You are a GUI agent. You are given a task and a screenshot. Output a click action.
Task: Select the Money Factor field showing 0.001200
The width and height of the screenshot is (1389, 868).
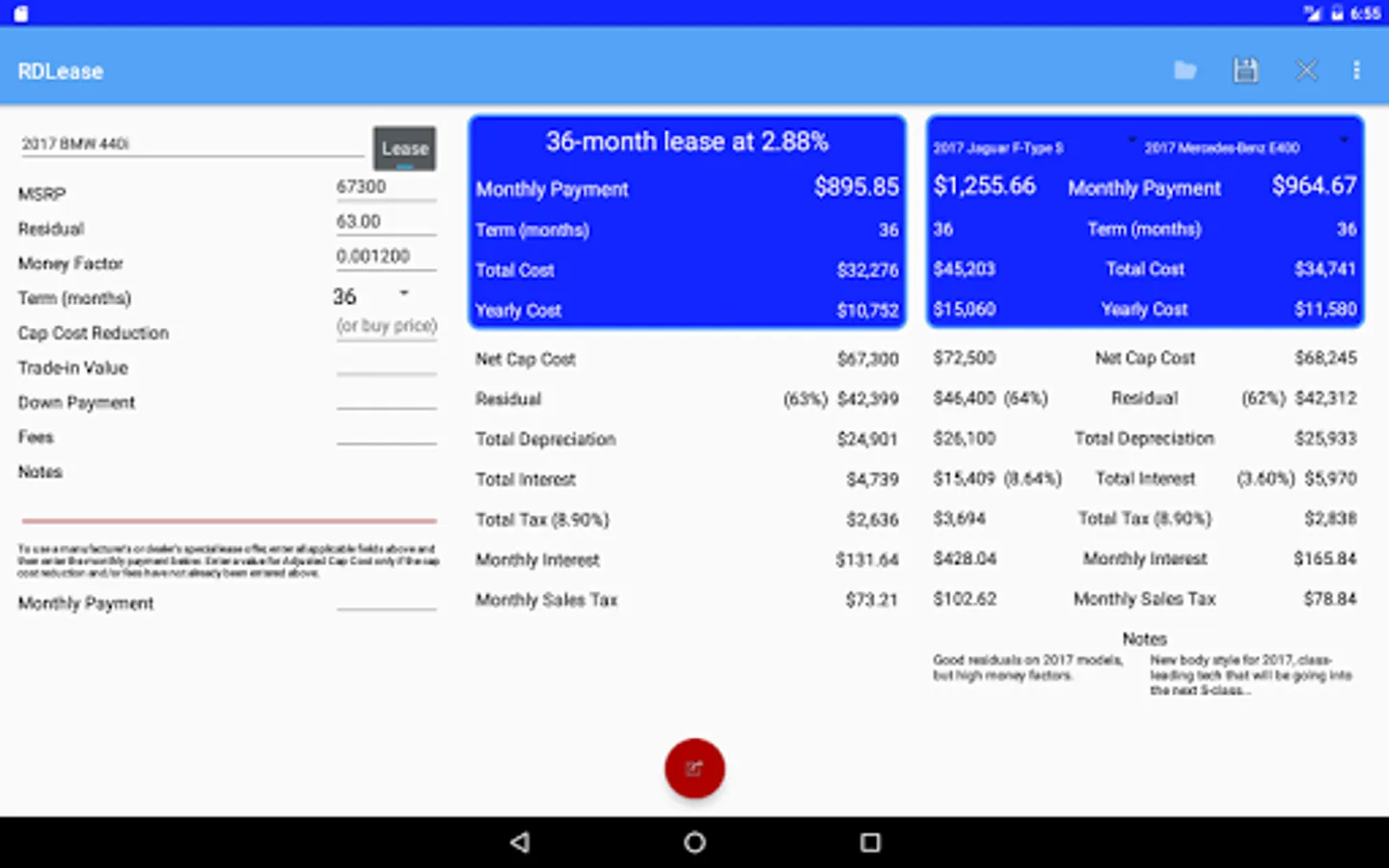tap(386, 257)
